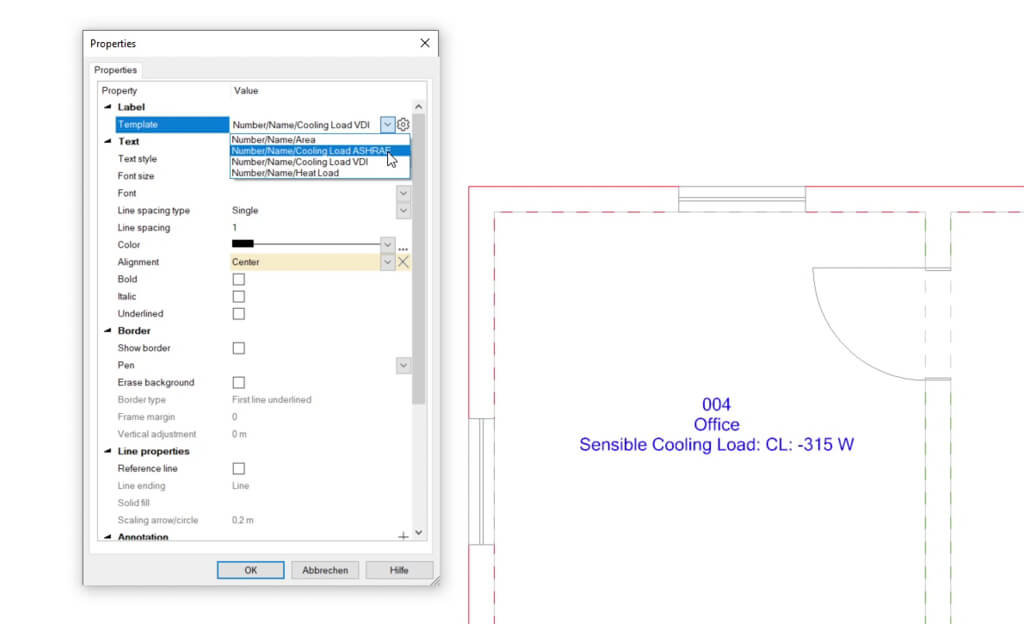
Task: Open template settings gear icon
Action: click(x=403, y=125)
